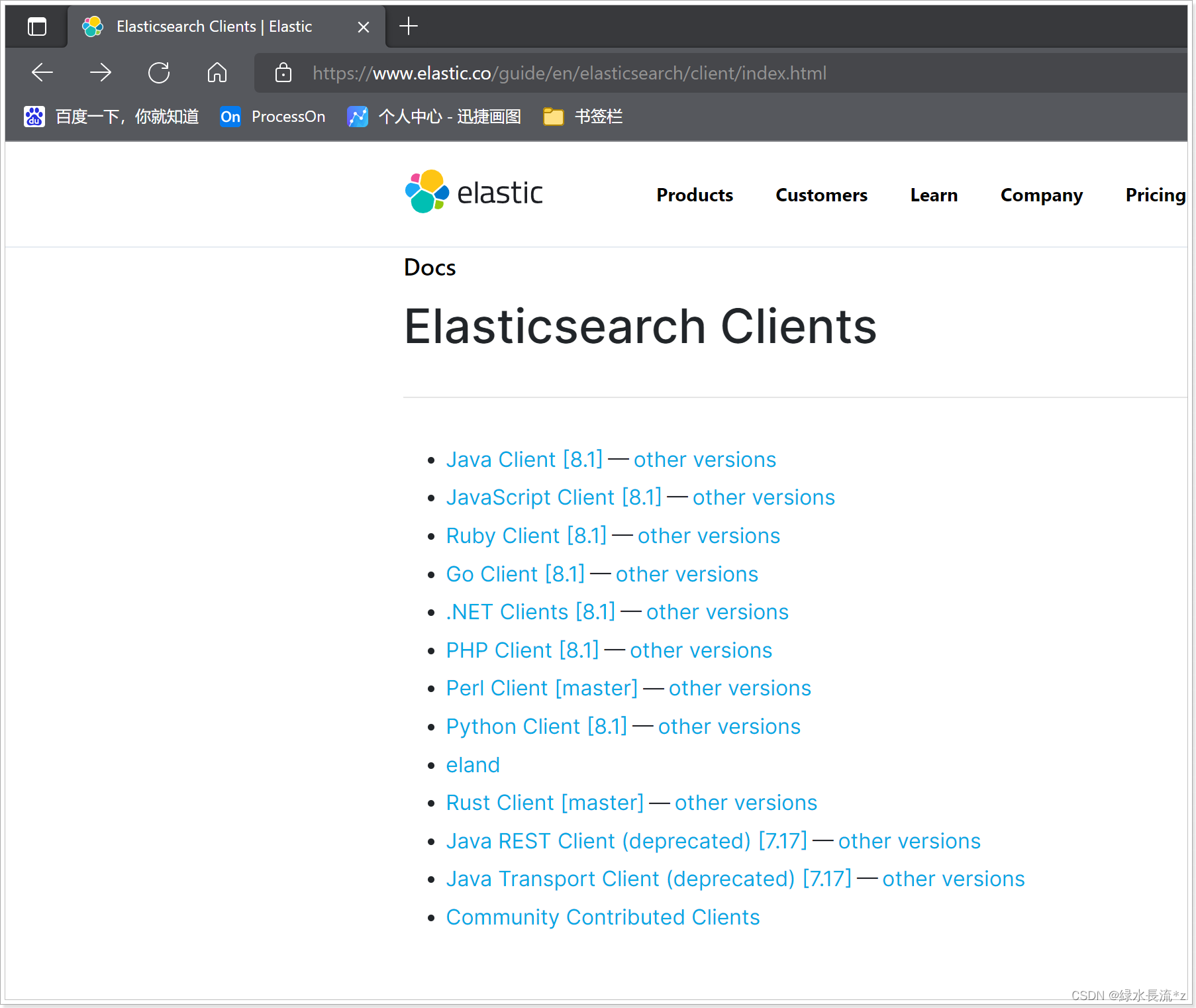Image resolution: width=1196 pixels, height=1008 pixels.
Task: Select the Elasticsearch Clients browser tab
Action: (226, 26)
